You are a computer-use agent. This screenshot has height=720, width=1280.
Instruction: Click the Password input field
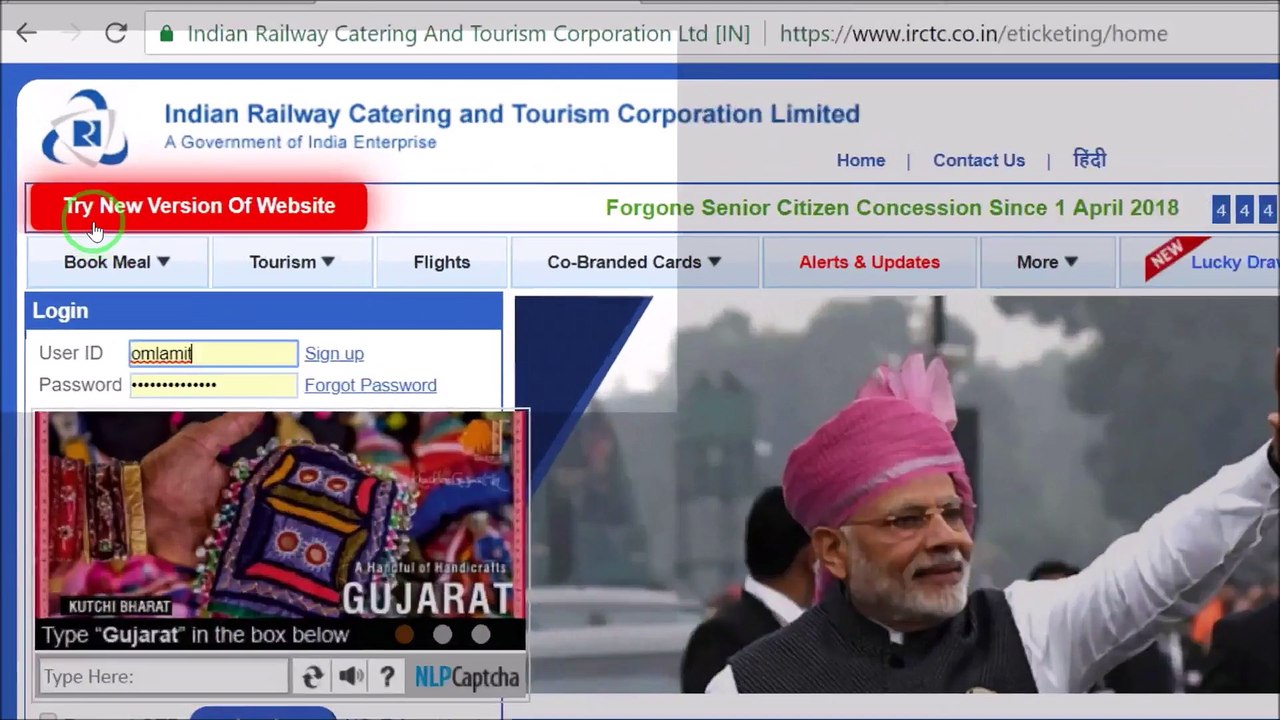point(213,385)
